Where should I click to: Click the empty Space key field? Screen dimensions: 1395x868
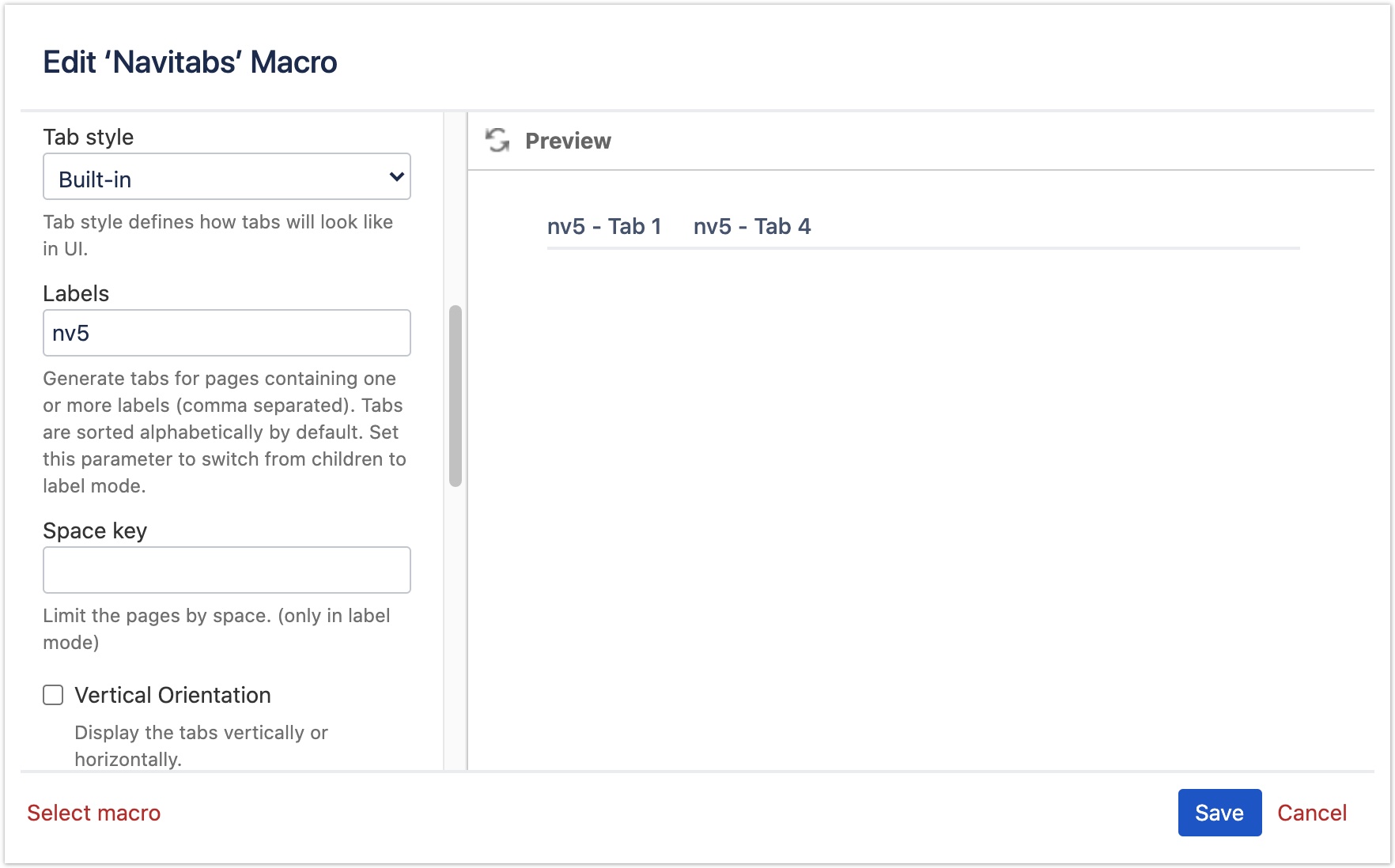click(x=226, y=569)
